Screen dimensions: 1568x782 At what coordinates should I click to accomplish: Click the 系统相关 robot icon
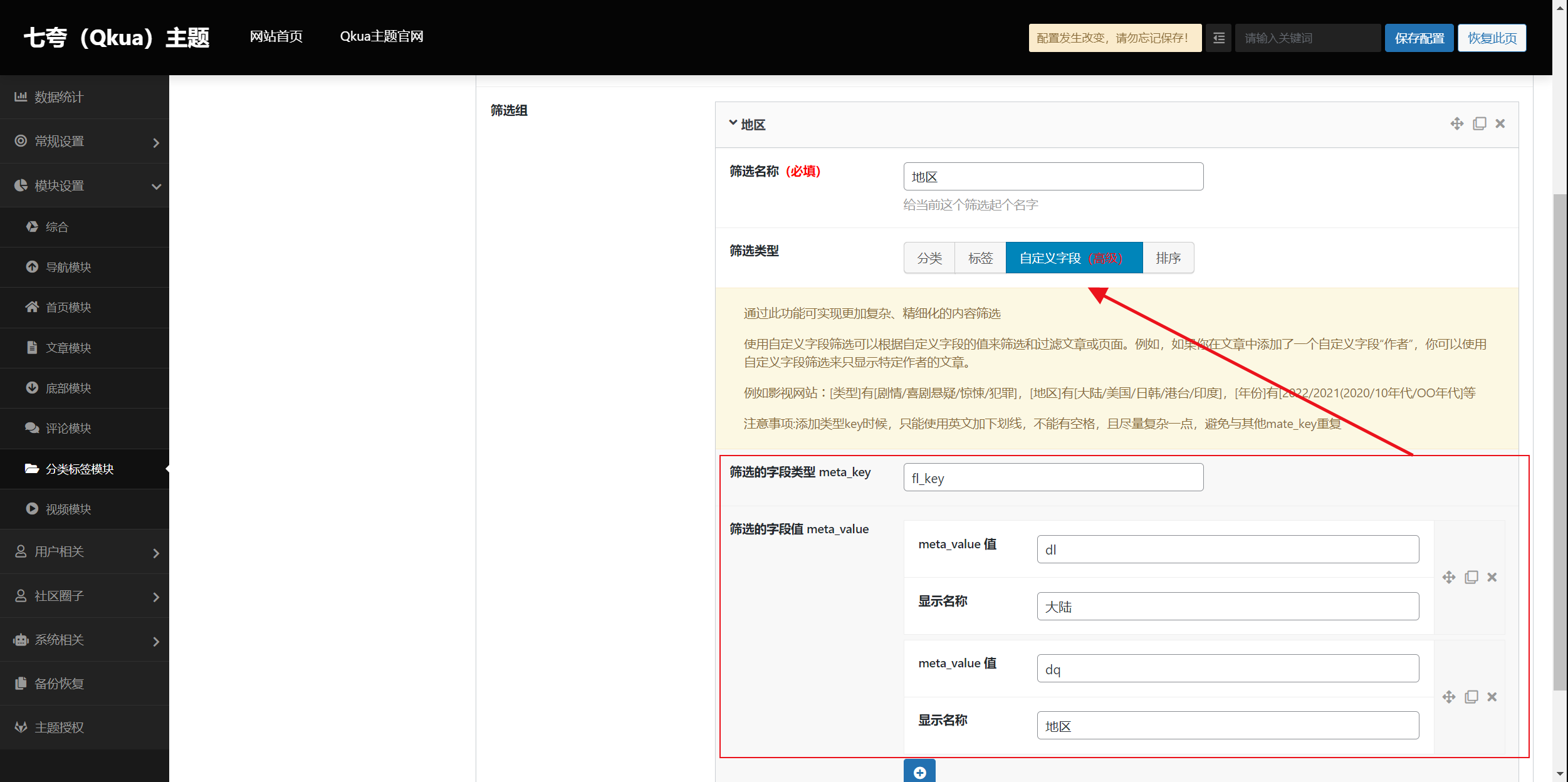tap(21, 640)
